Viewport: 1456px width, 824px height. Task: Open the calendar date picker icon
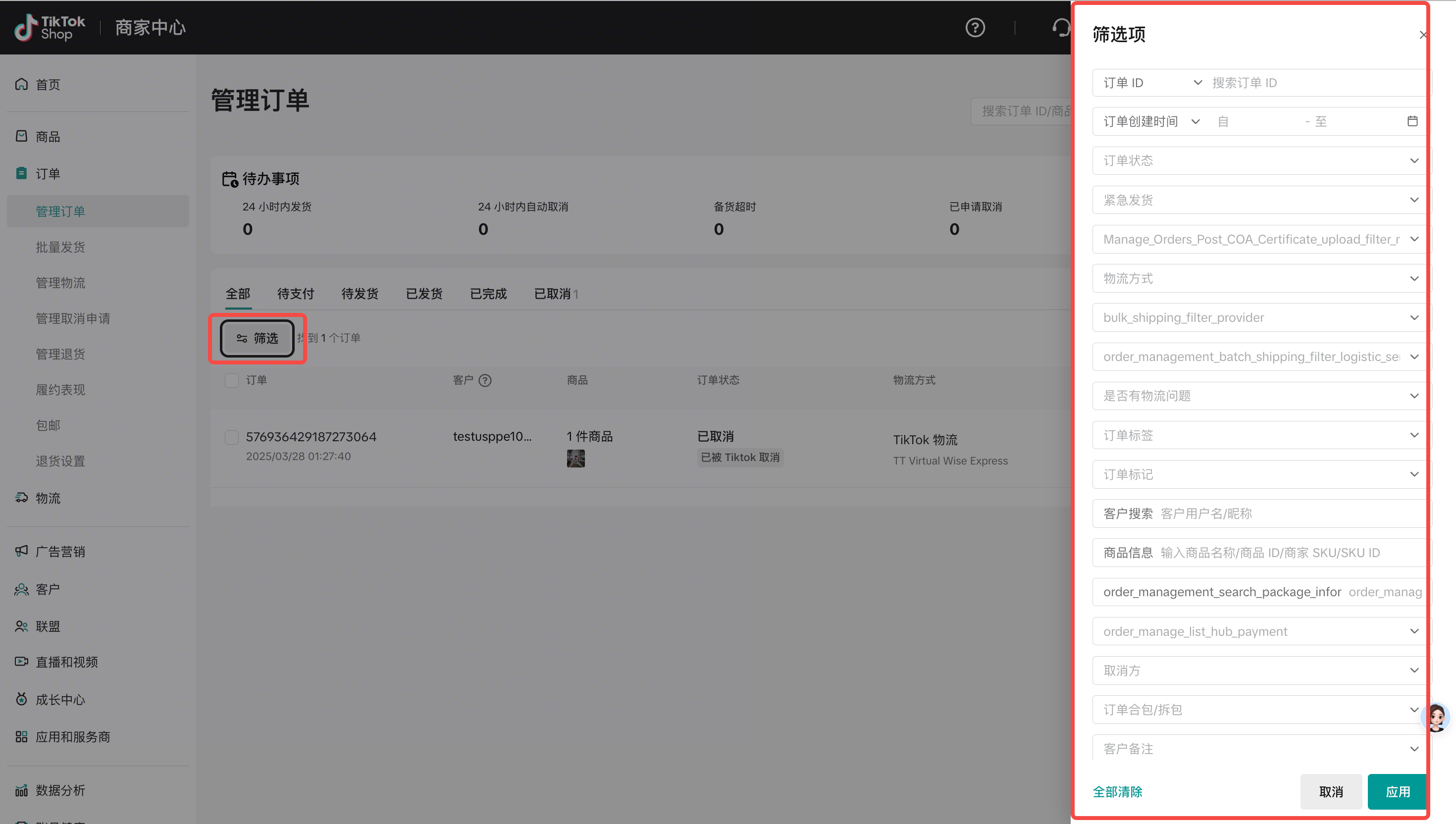[1412, 121]
